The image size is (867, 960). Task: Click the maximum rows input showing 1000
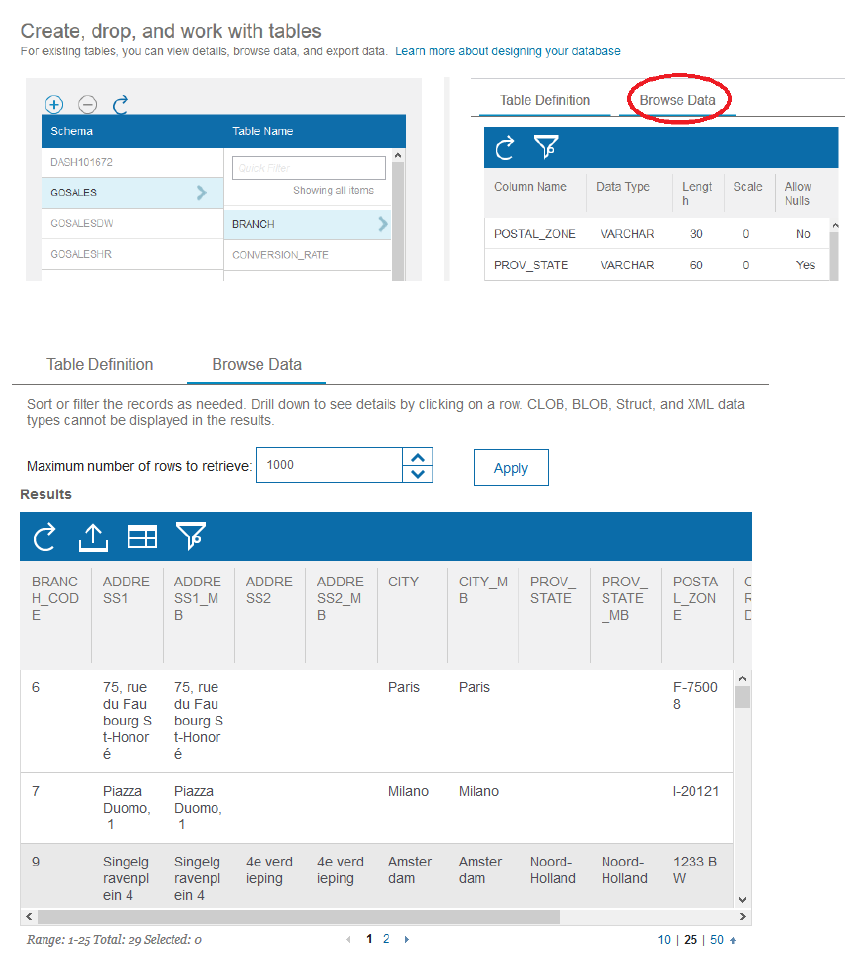tap(329, 465)
